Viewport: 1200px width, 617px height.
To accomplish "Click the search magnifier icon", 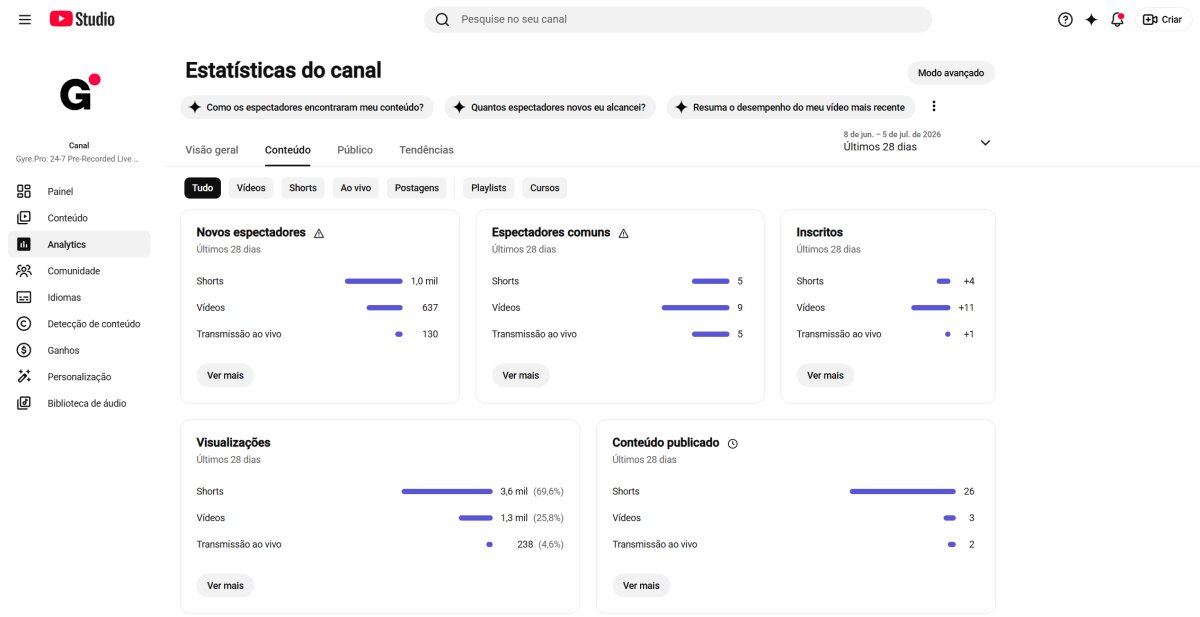I will point(442,19).
